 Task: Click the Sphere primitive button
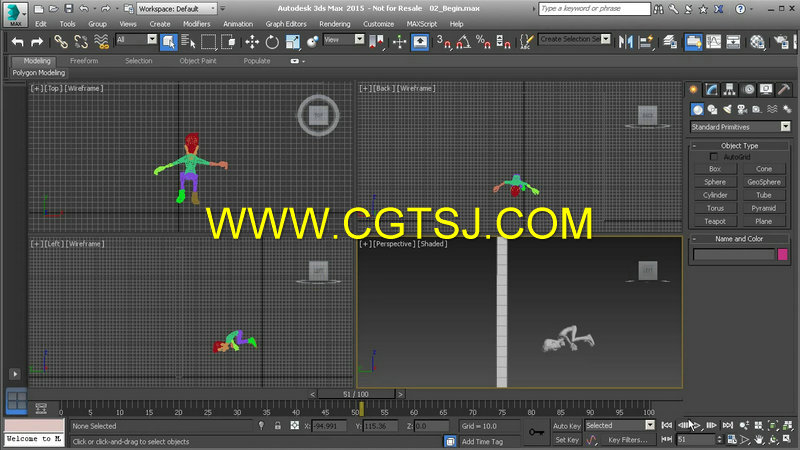click(715, 182)
